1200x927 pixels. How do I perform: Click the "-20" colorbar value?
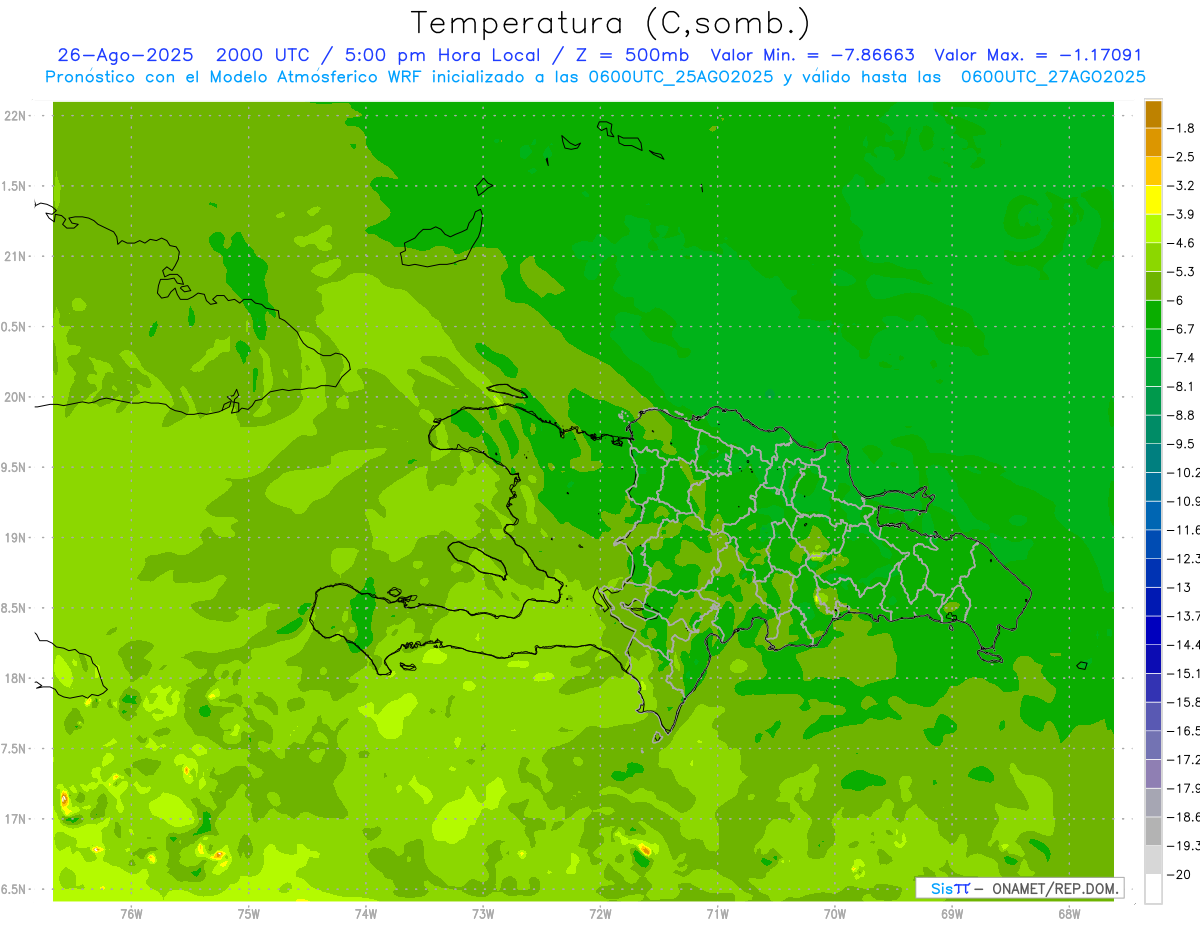click(1178, 875)
